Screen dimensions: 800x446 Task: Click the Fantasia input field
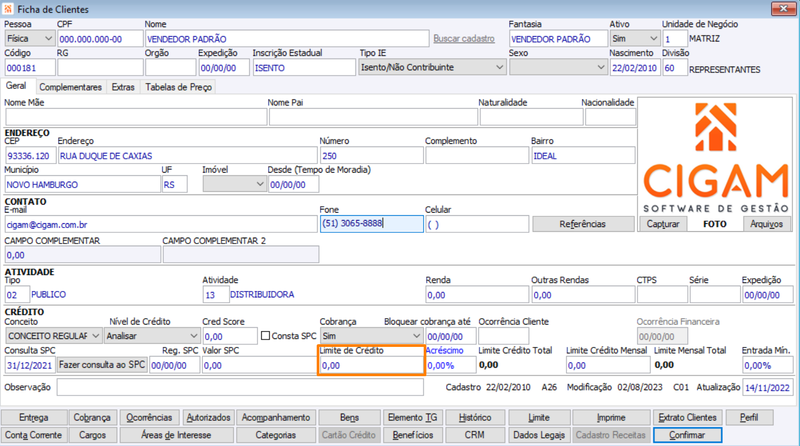coord(558,39)
